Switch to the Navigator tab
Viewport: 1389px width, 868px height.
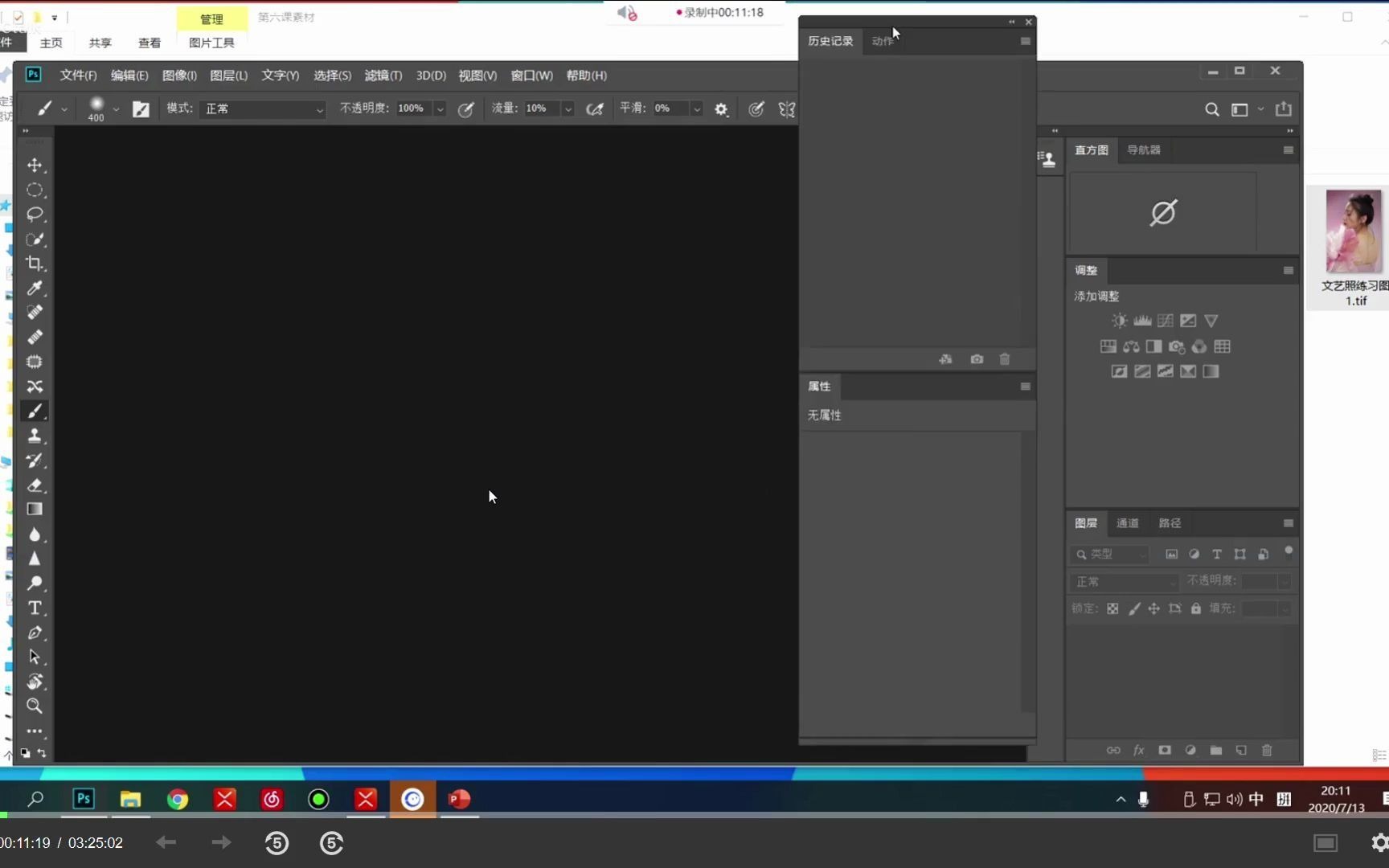[x=1143, y=150]
